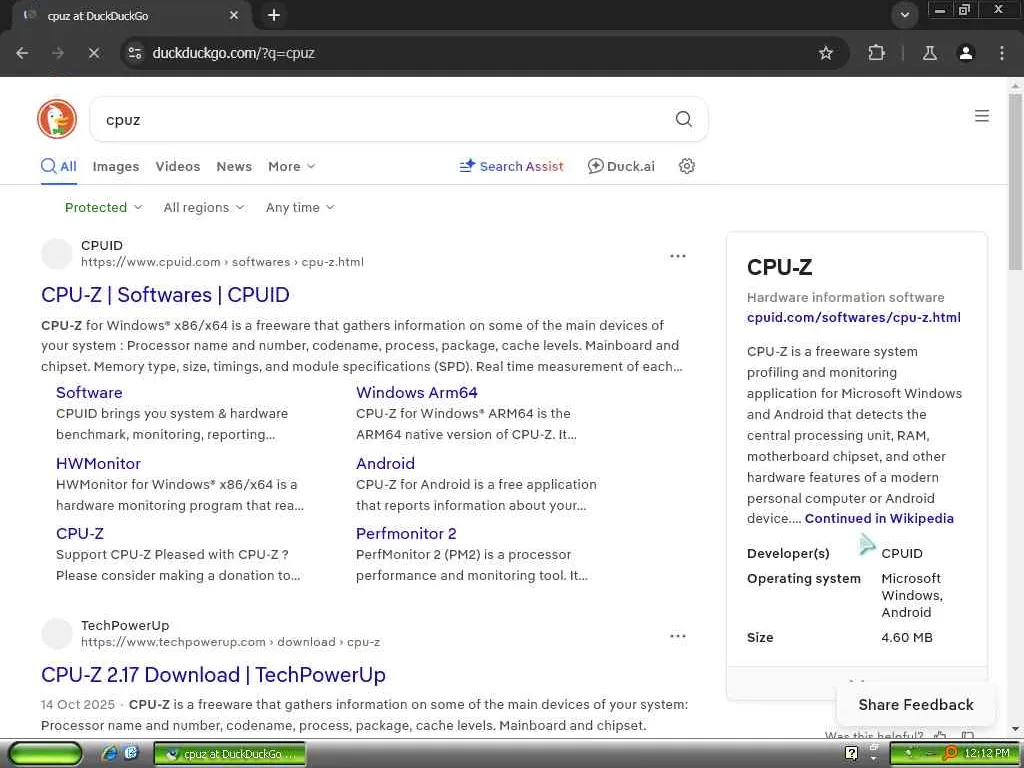1024x768 pixels.
Task: Open Continued in Wikipedia link
Action: tap(879, 519)
